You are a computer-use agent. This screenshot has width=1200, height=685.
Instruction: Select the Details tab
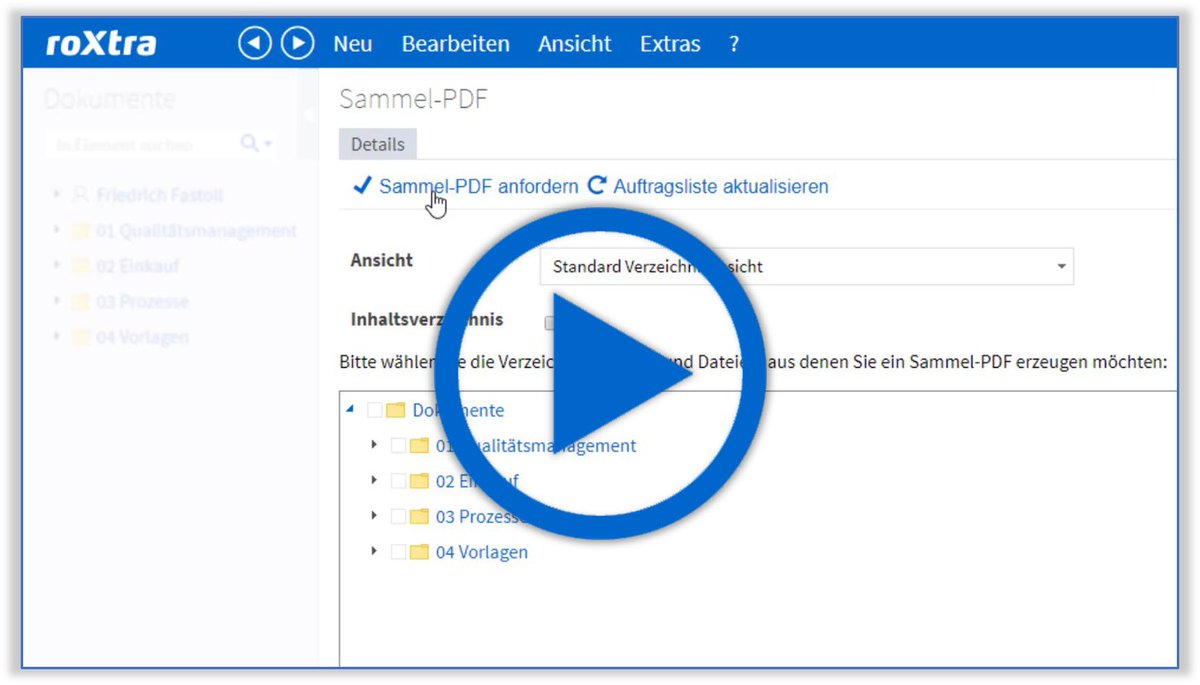pyautogui.click(x=378, y=145)
